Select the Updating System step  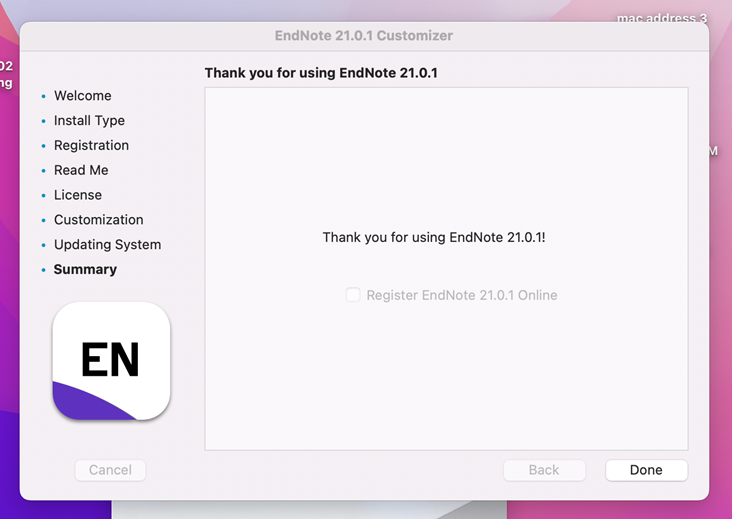(107, 245)
